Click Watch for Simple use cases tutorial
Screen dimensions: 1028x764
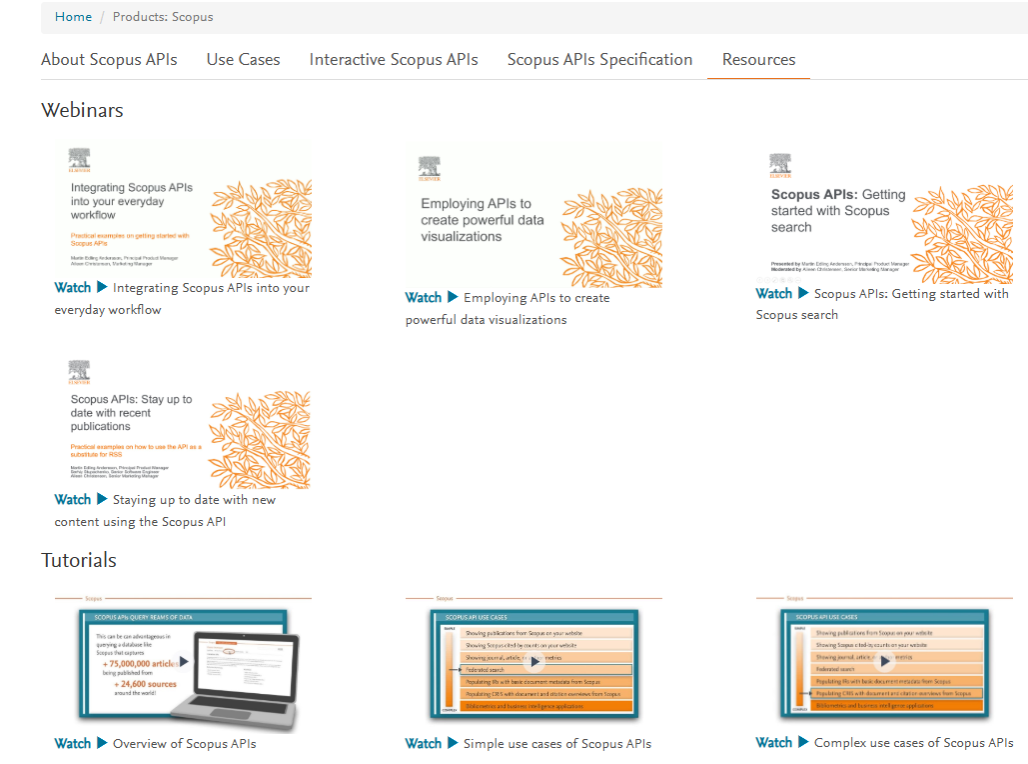coord(424,744)
